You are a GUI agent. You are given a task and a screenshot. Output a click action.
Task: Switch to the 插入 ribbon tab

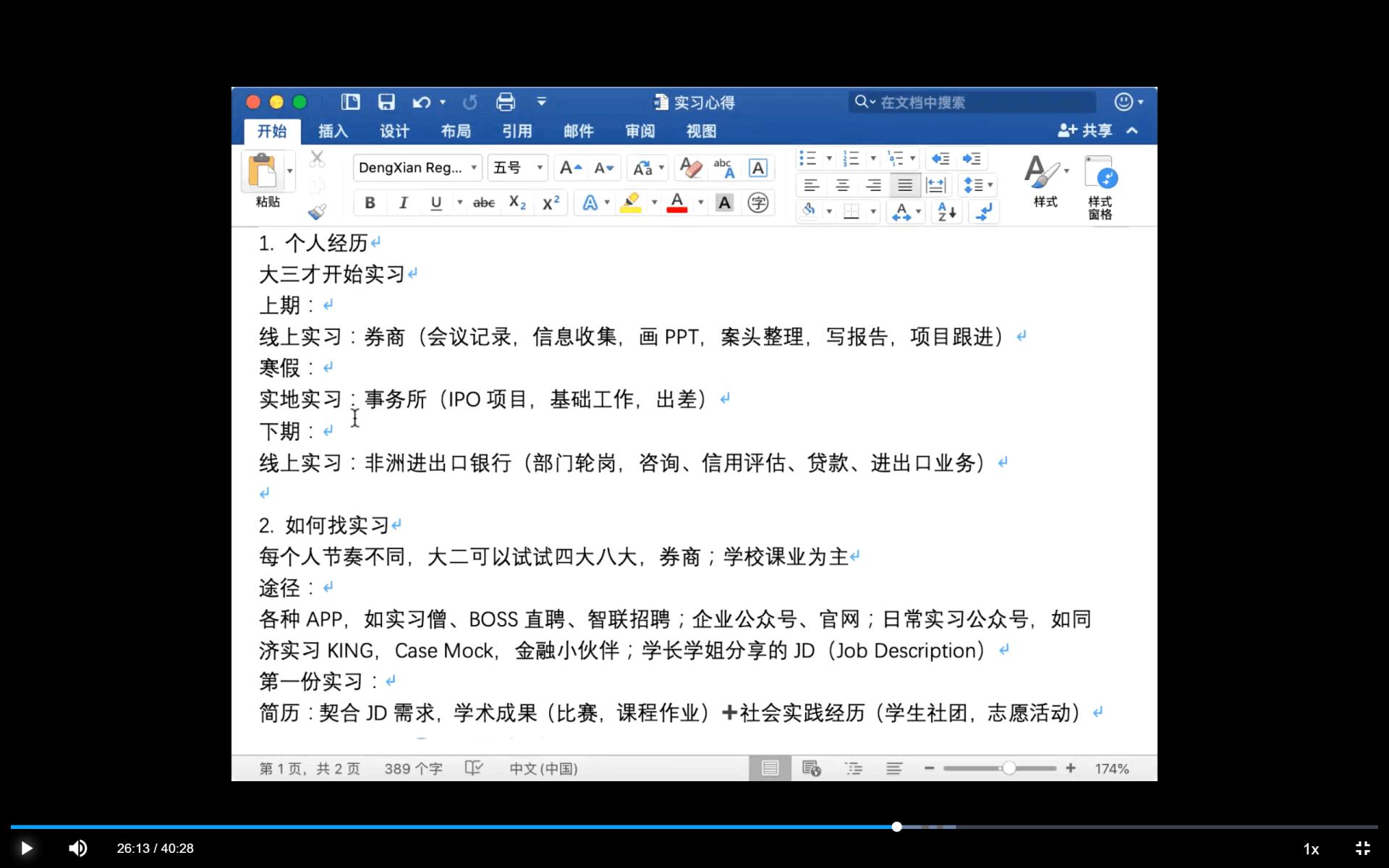332,131
